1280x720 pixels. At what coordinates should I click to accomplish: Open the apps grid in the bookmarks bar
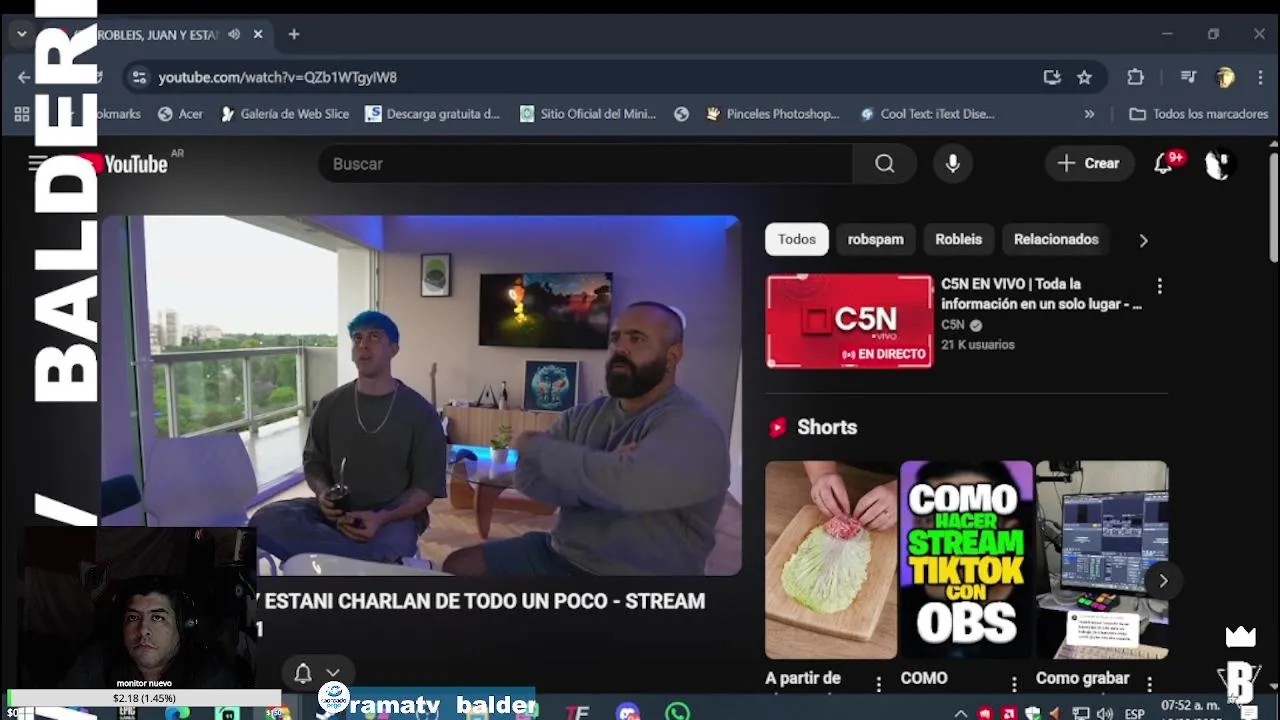[22, 114]
